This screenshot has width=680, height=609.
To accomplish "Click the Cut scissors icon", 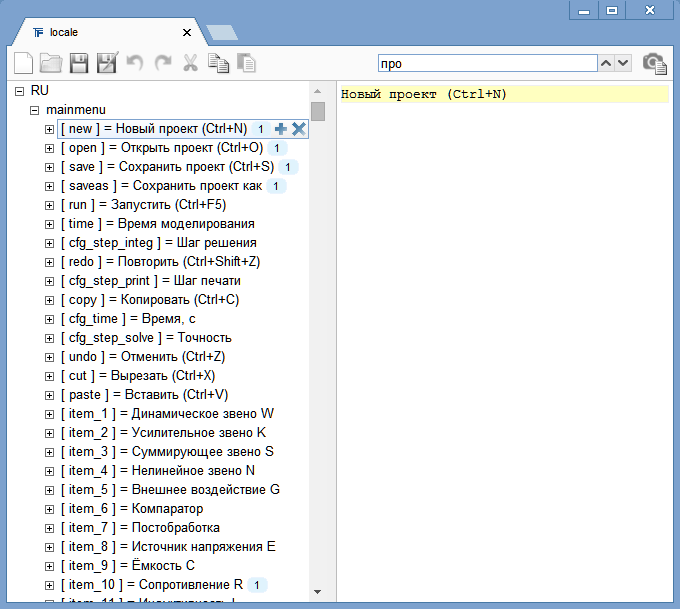I will [190, 63].
